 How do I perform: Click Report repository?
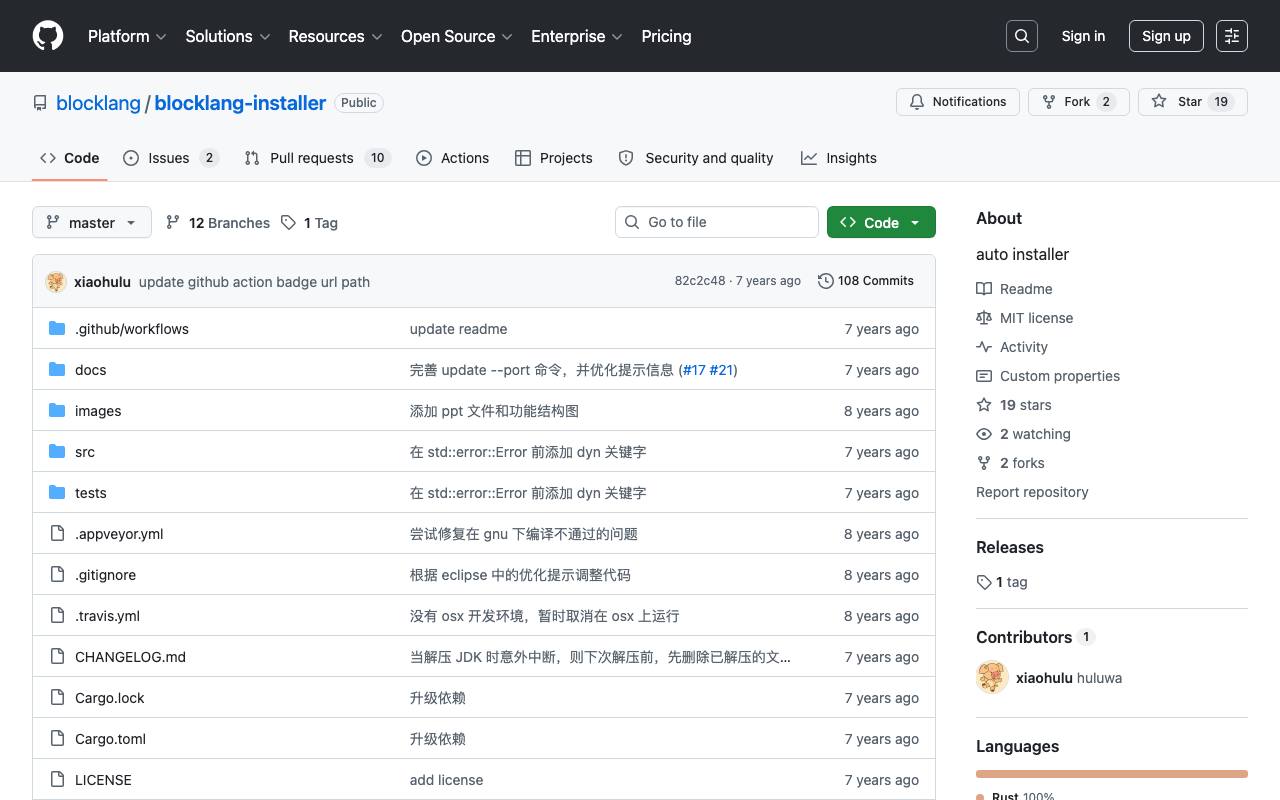coord(1032,492)
